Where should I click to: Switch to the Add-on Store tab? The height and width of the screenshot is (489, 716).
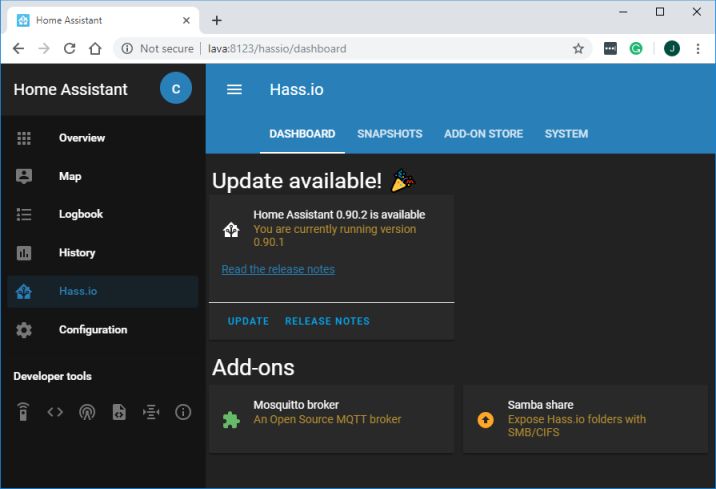(484, 134)
